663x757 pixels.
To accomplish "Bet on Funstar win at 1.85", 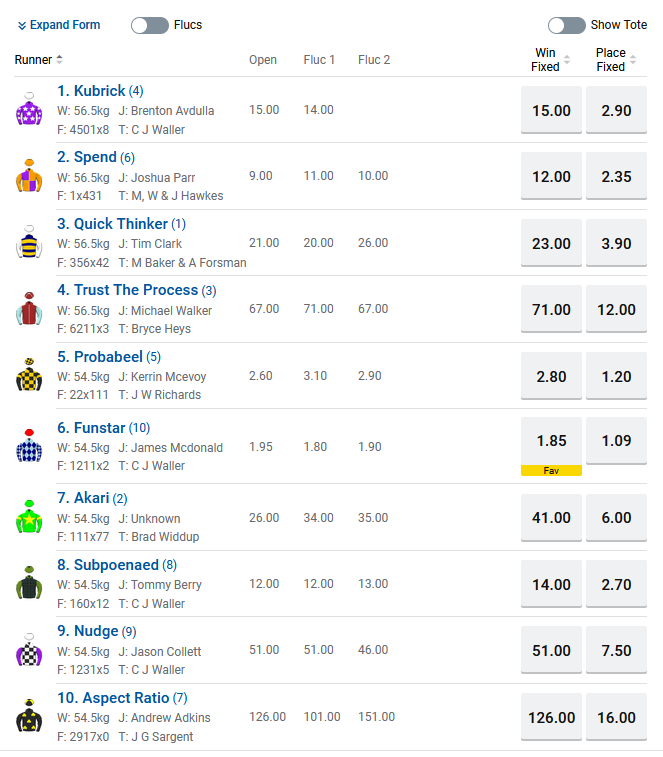I will coord(551,440).
